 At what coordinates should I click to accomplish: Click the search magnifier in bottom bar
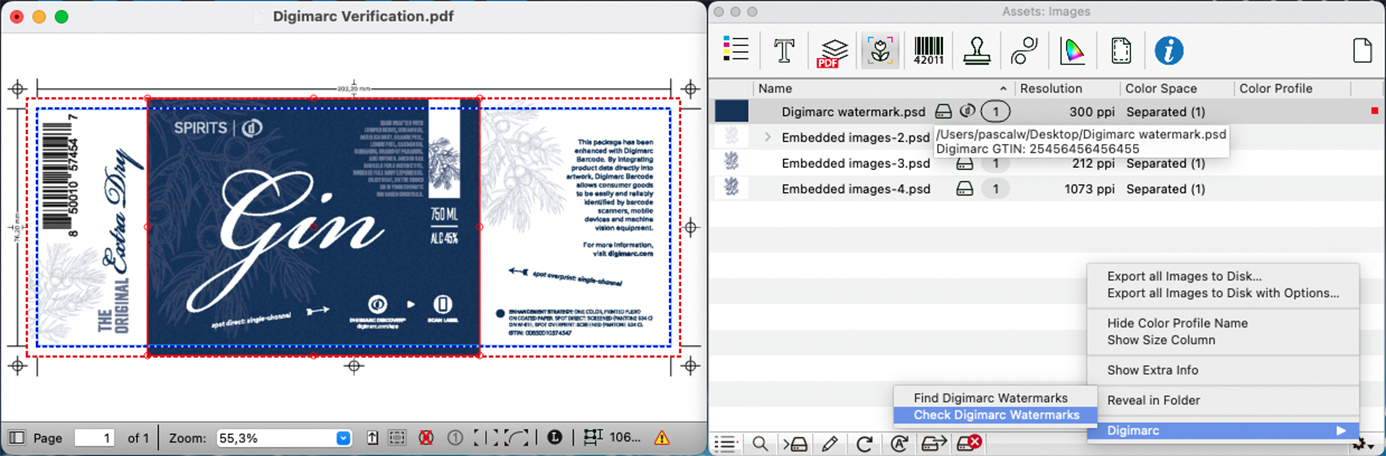click(x=761, y=443)
